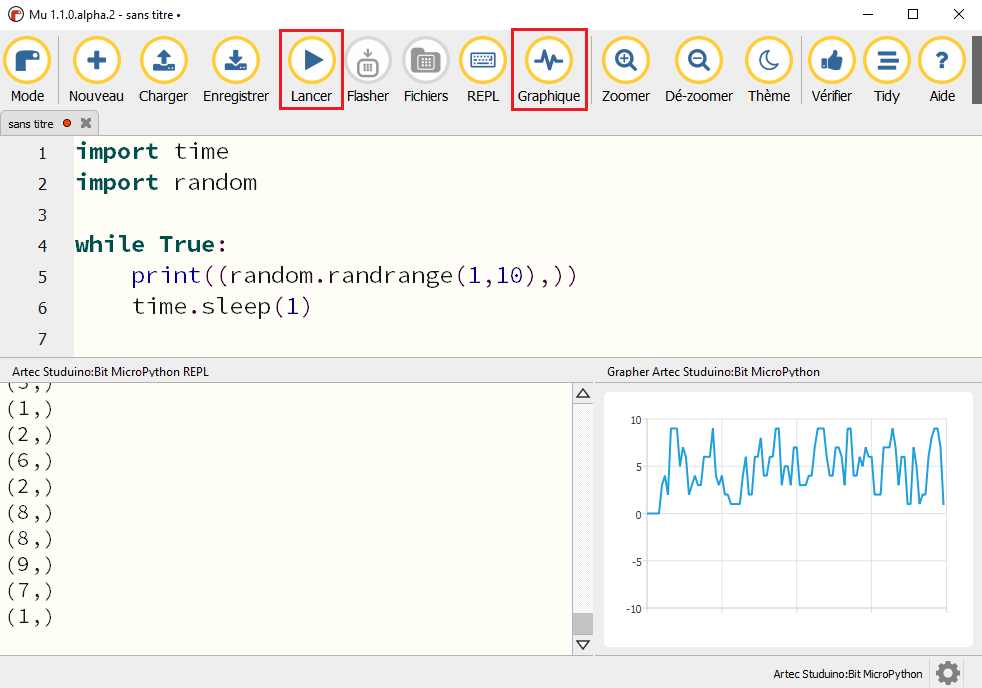Click the 'time.sleep(1)' line
The width and height of the screenshot is (982, 688).
tap(221, 307)
